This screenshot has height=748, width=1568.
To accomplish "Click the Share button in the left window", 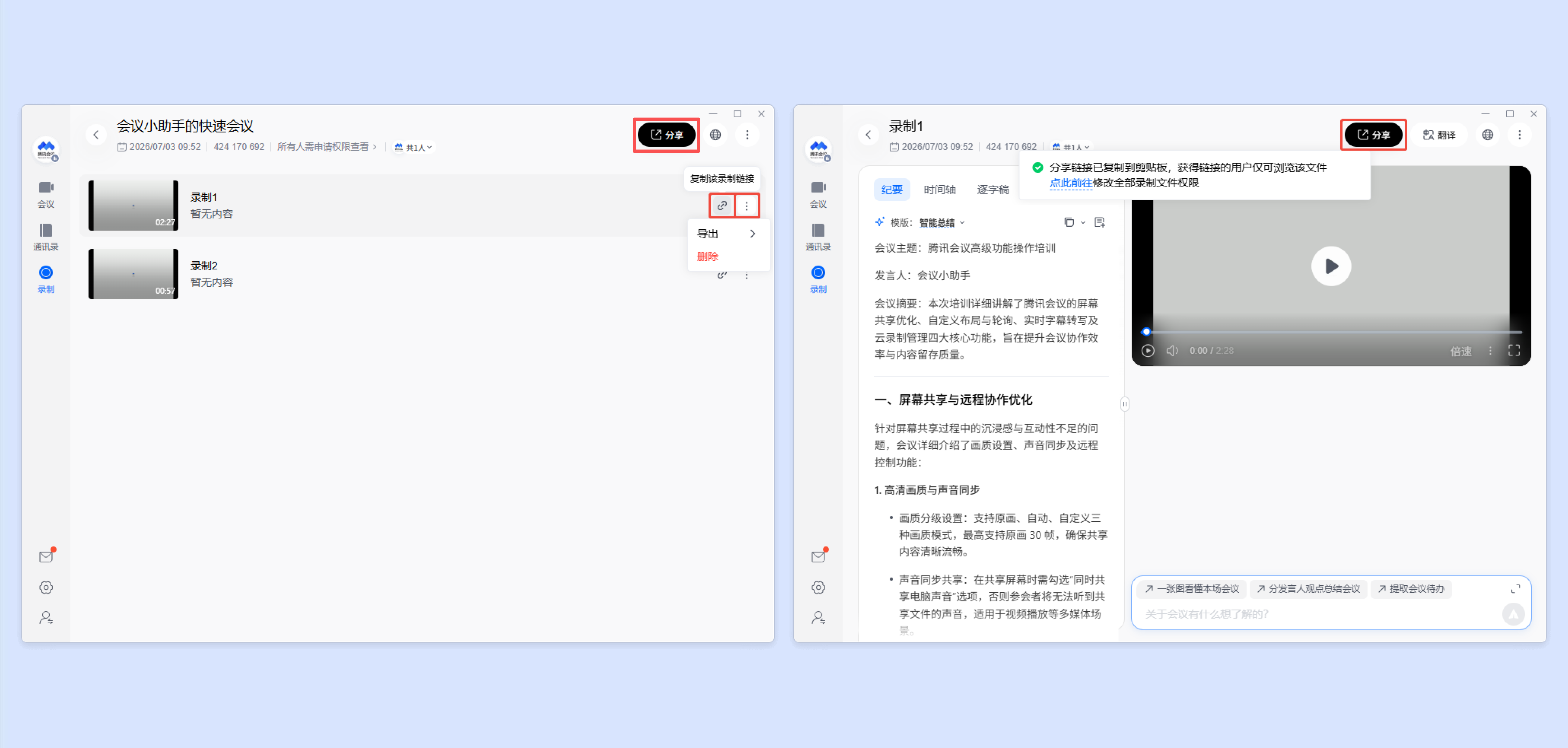I will click(x=666, y=134).
